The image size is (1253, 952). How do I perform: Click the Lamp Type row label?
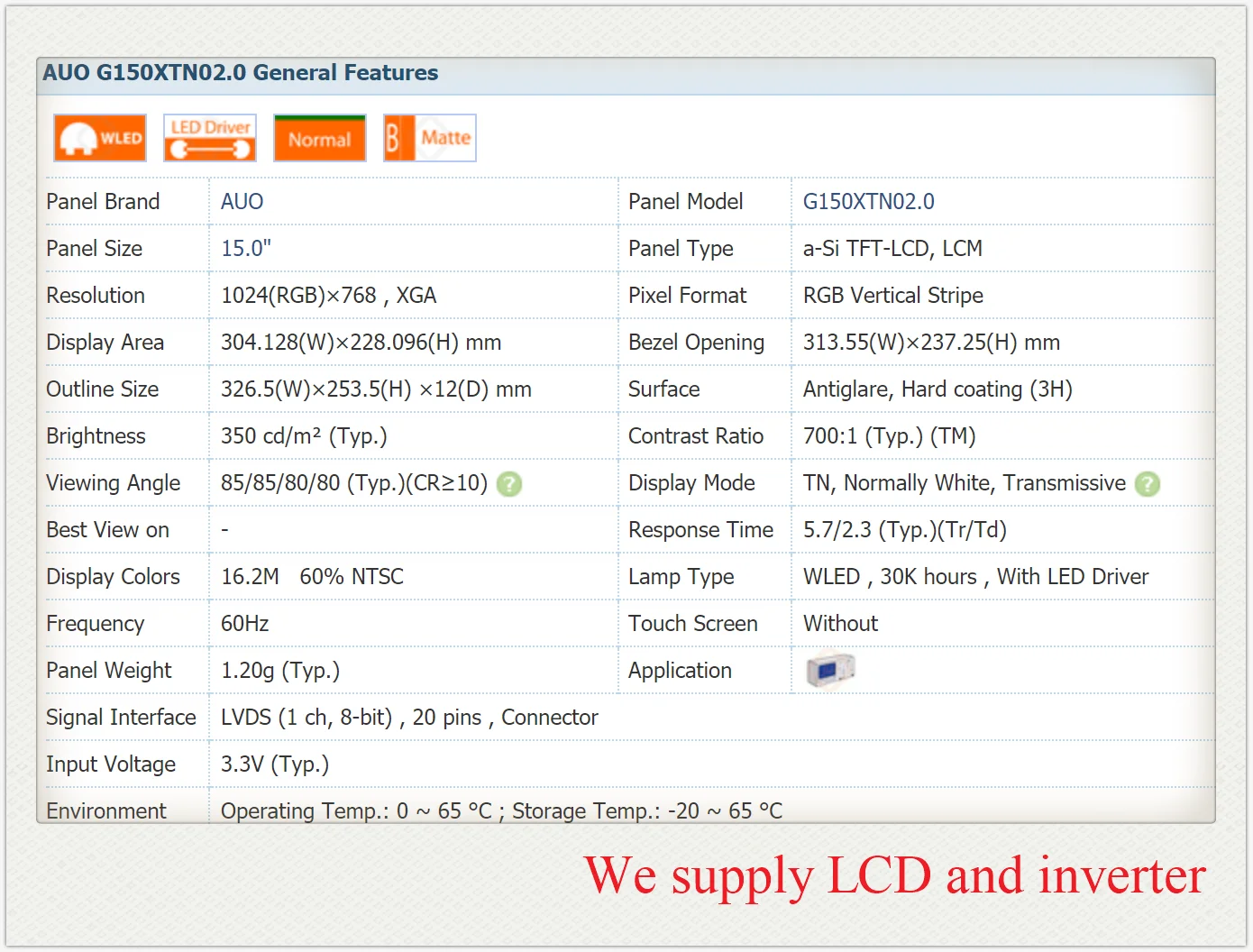click(681, 577)
